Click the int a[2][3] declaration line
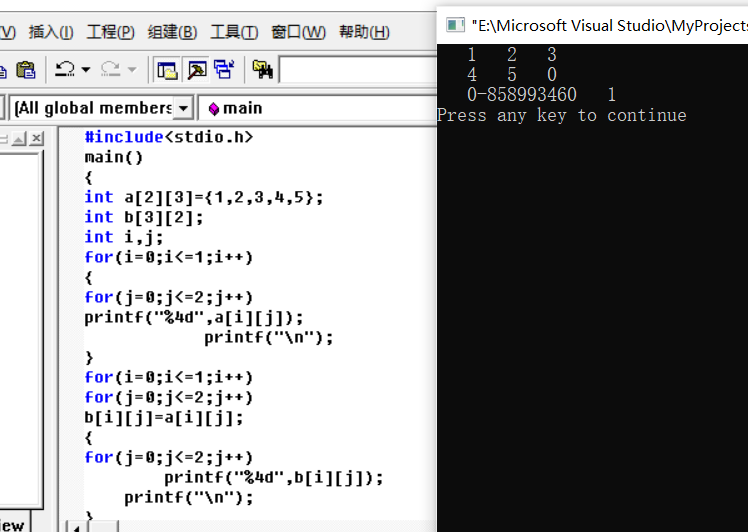This screenshot has width=748, height=532. pos(204,197)
